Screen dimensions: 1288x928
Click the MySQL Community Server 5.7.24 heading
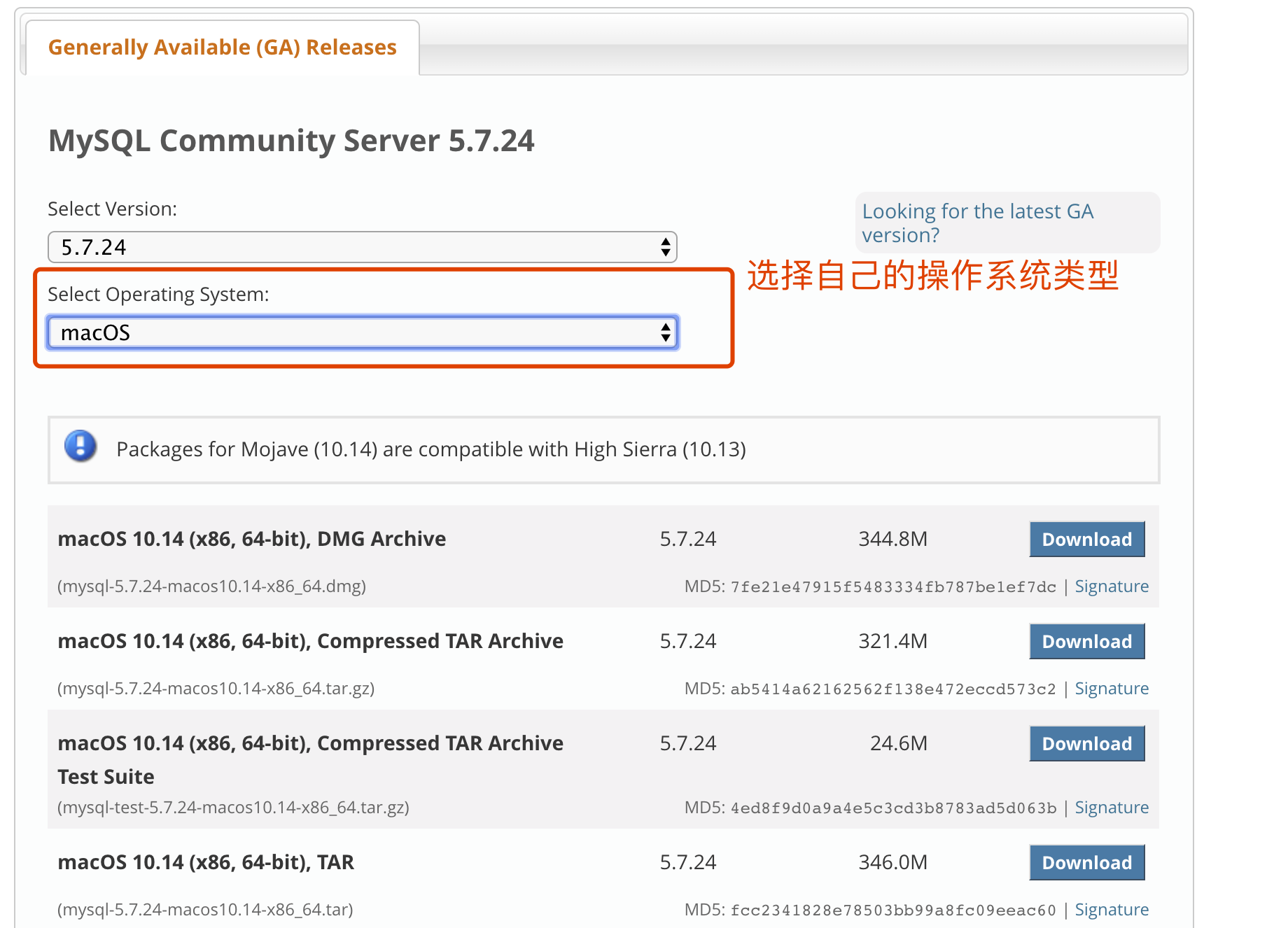point(290,141)
